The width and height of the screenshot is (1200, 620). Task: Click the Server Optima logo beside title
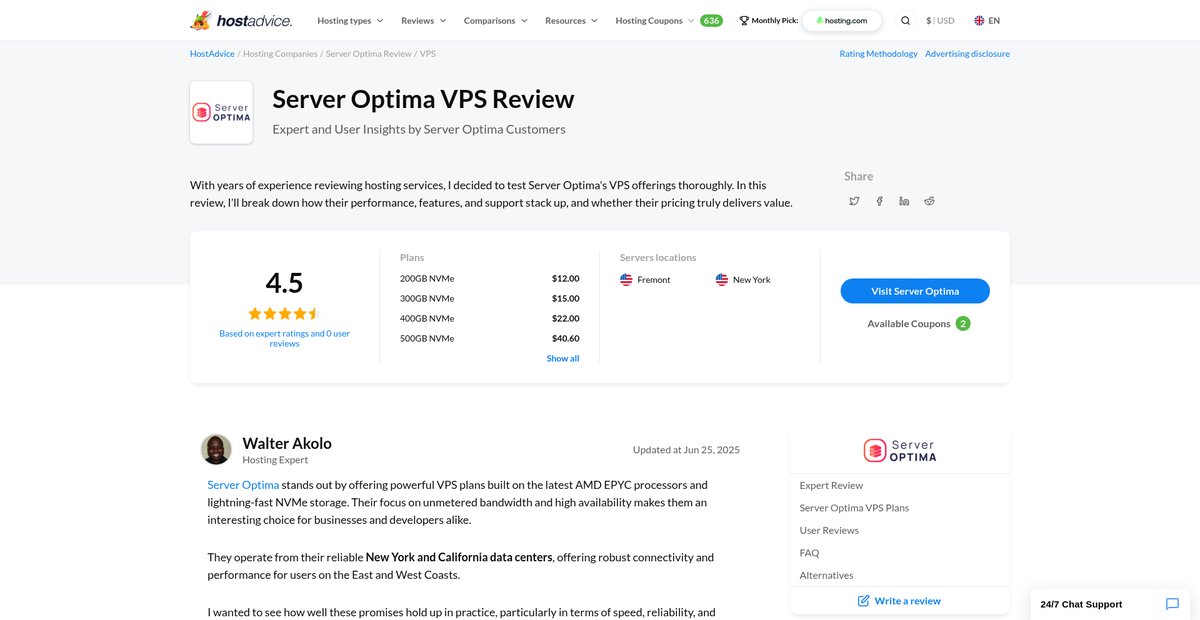[221, 113]
